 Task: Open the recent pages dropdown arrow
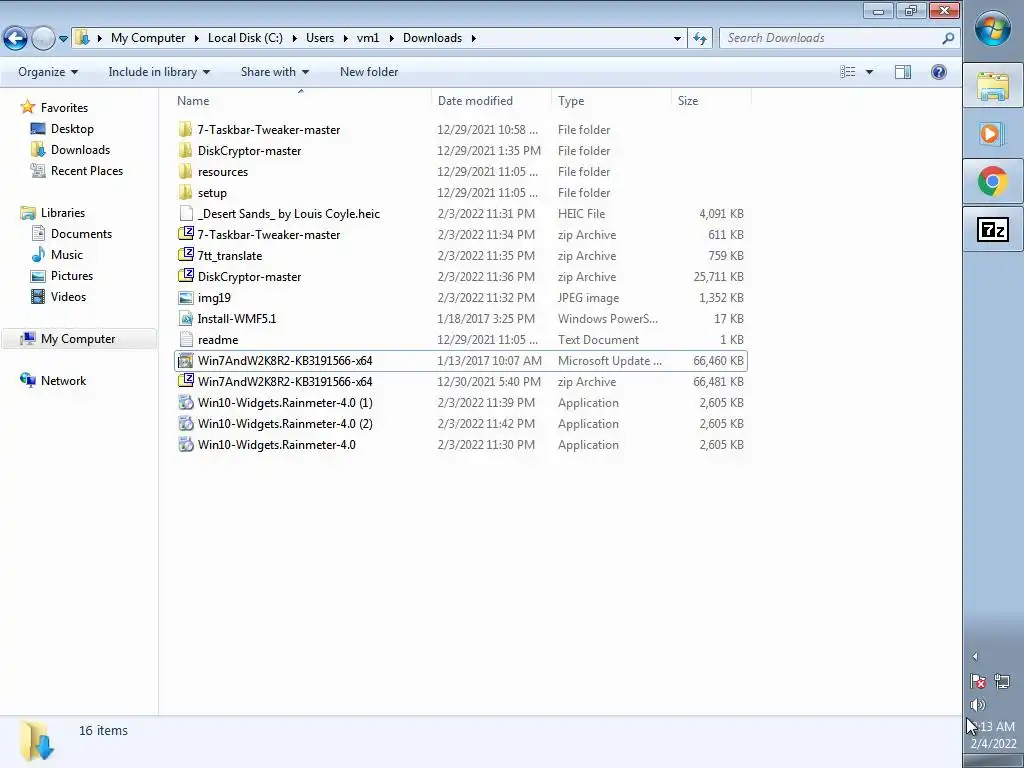[x=63, y=39]
